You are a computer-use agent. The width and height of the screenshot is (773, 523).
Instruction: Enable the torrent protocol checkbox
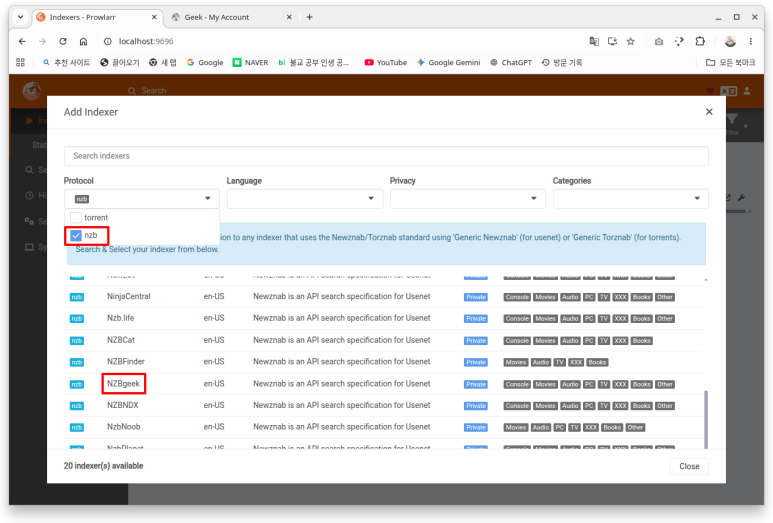[76, 217]
